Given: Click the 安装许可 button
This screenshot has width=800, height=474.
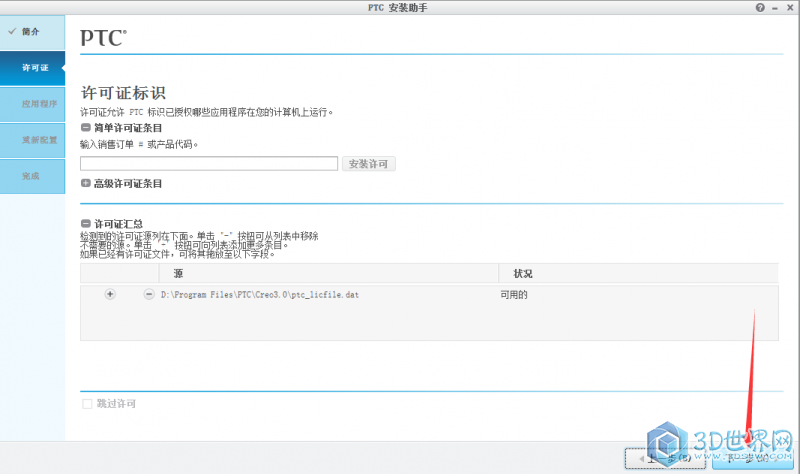Looking at the screenshot, I should [368, 164].
